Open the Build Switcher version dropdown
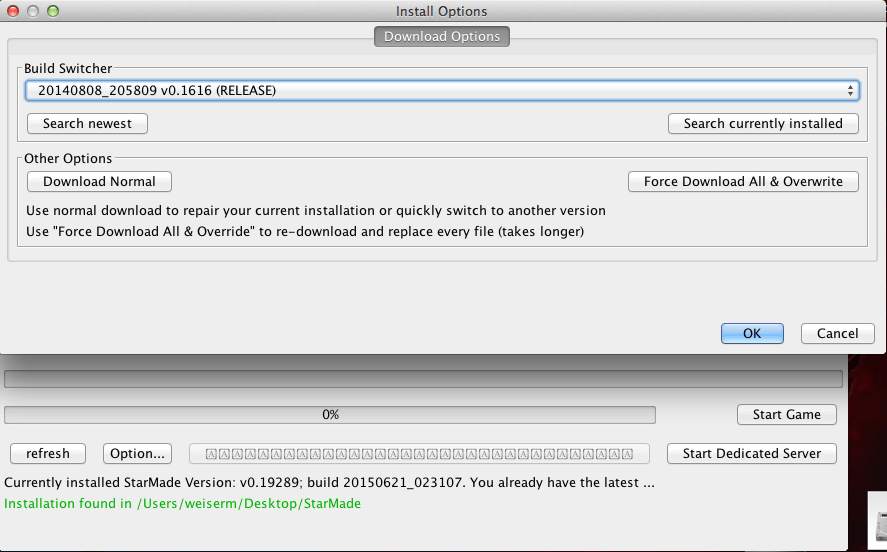Screen dimensions: 887x552 click(442, 91)
